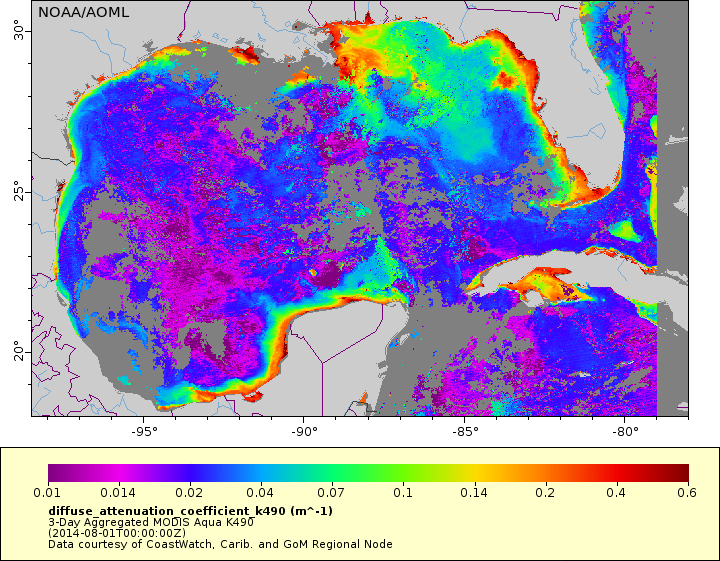Click the rainbow color scale bar
The image size is (720, 561).
pos(368,473)
